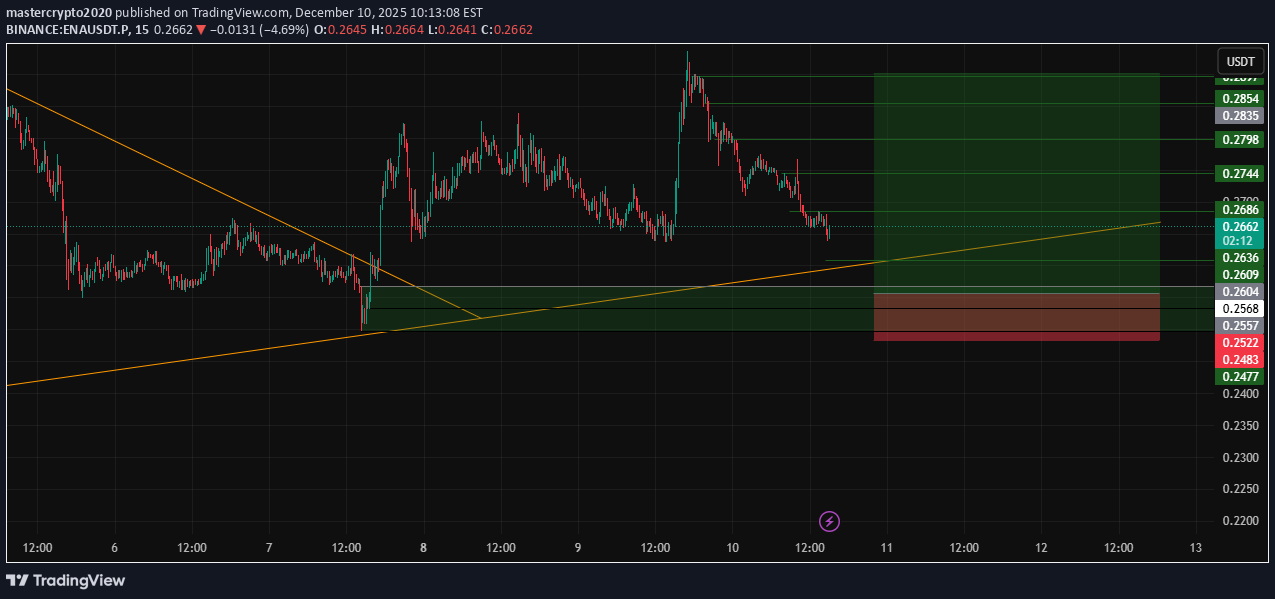The width and height of the screenshot is (1275, 599).
Task: Click the date label 11 on the time axis
Action: [x=887, y=548]
